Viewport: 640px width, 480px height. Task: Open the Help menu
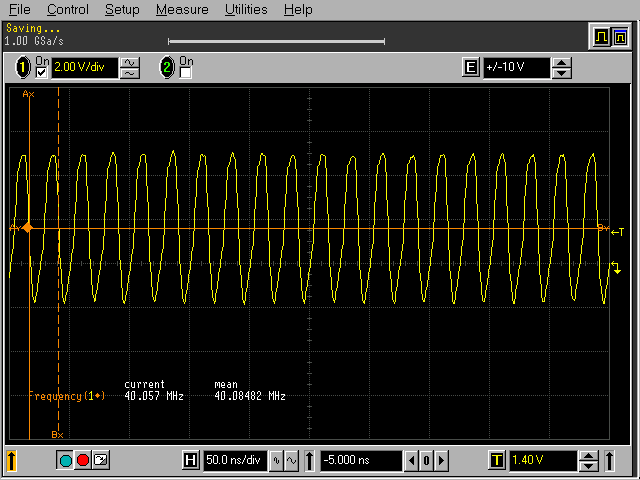pyautogui.click(x=298, y=9)
